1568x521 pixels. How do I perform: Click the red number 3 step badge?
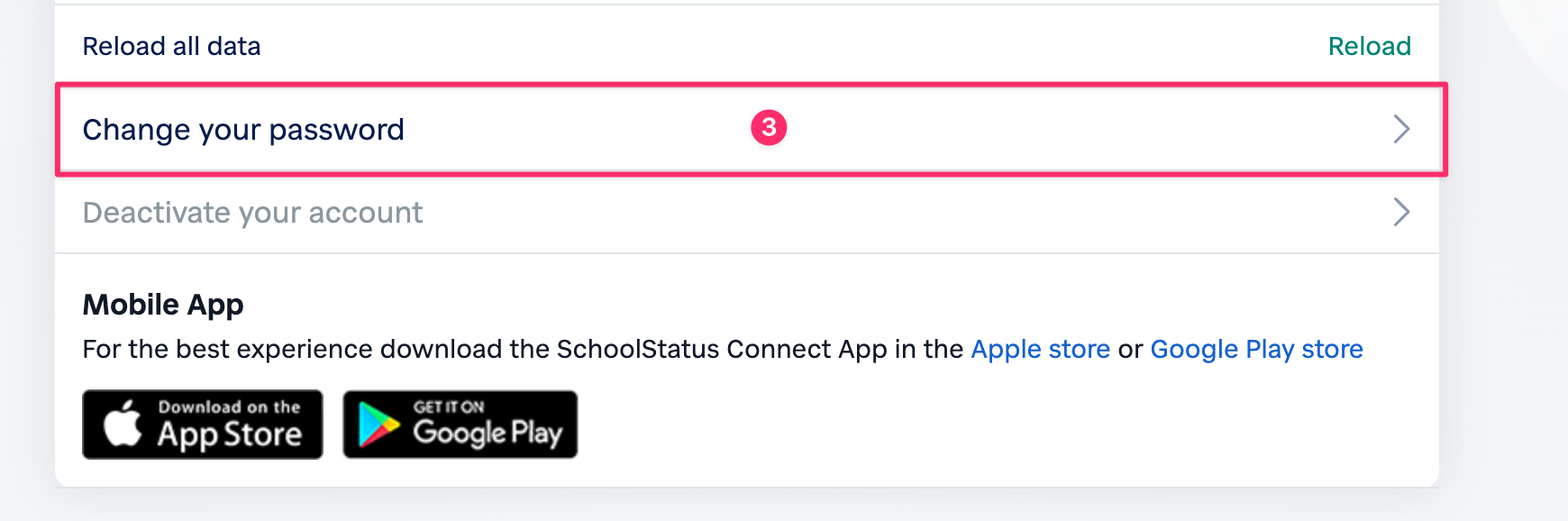[x=769, y=128]
